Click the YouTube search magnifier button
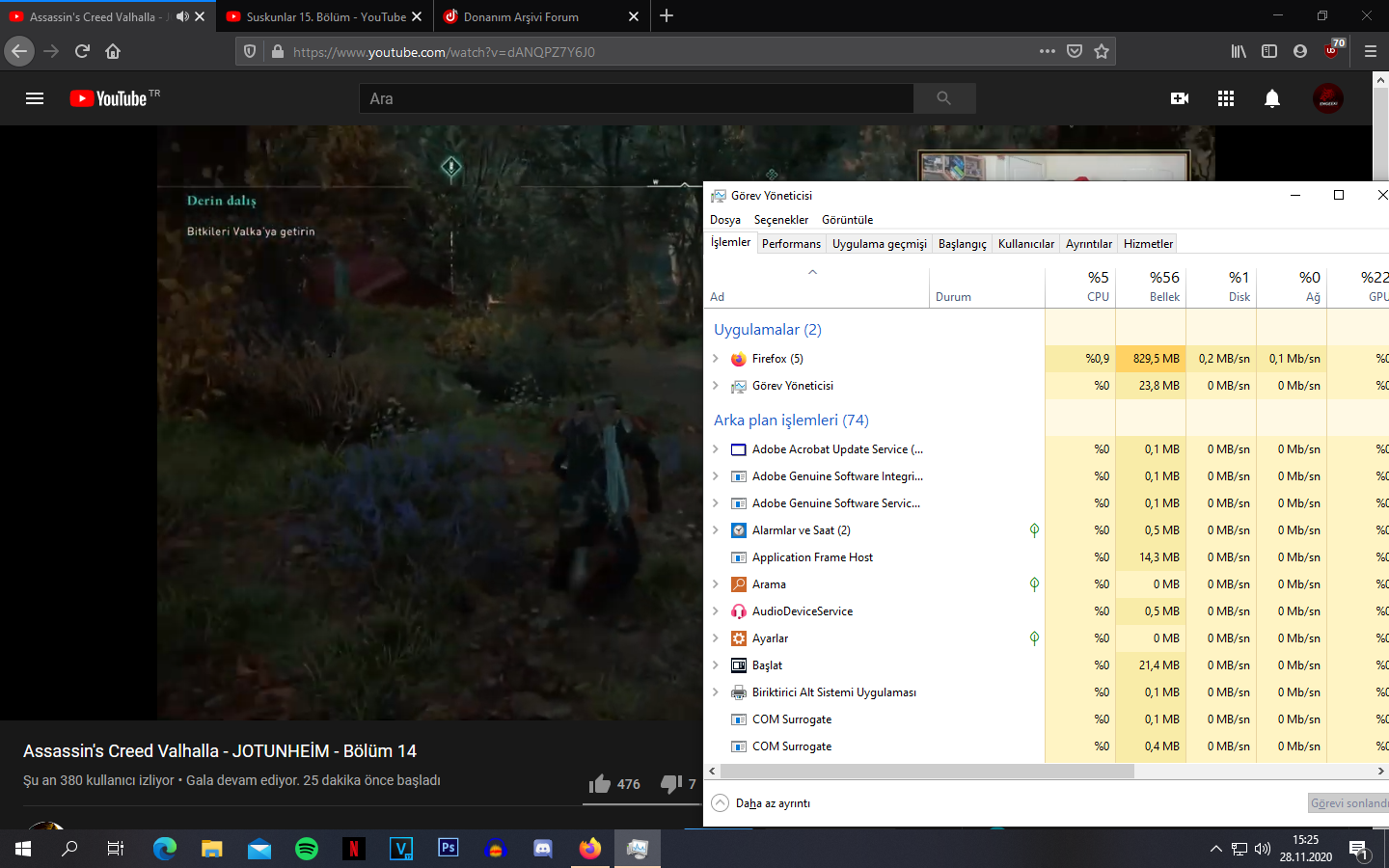Image resolution: width=1389 pixels, height=868 pixels. click(x=944, y=98)
